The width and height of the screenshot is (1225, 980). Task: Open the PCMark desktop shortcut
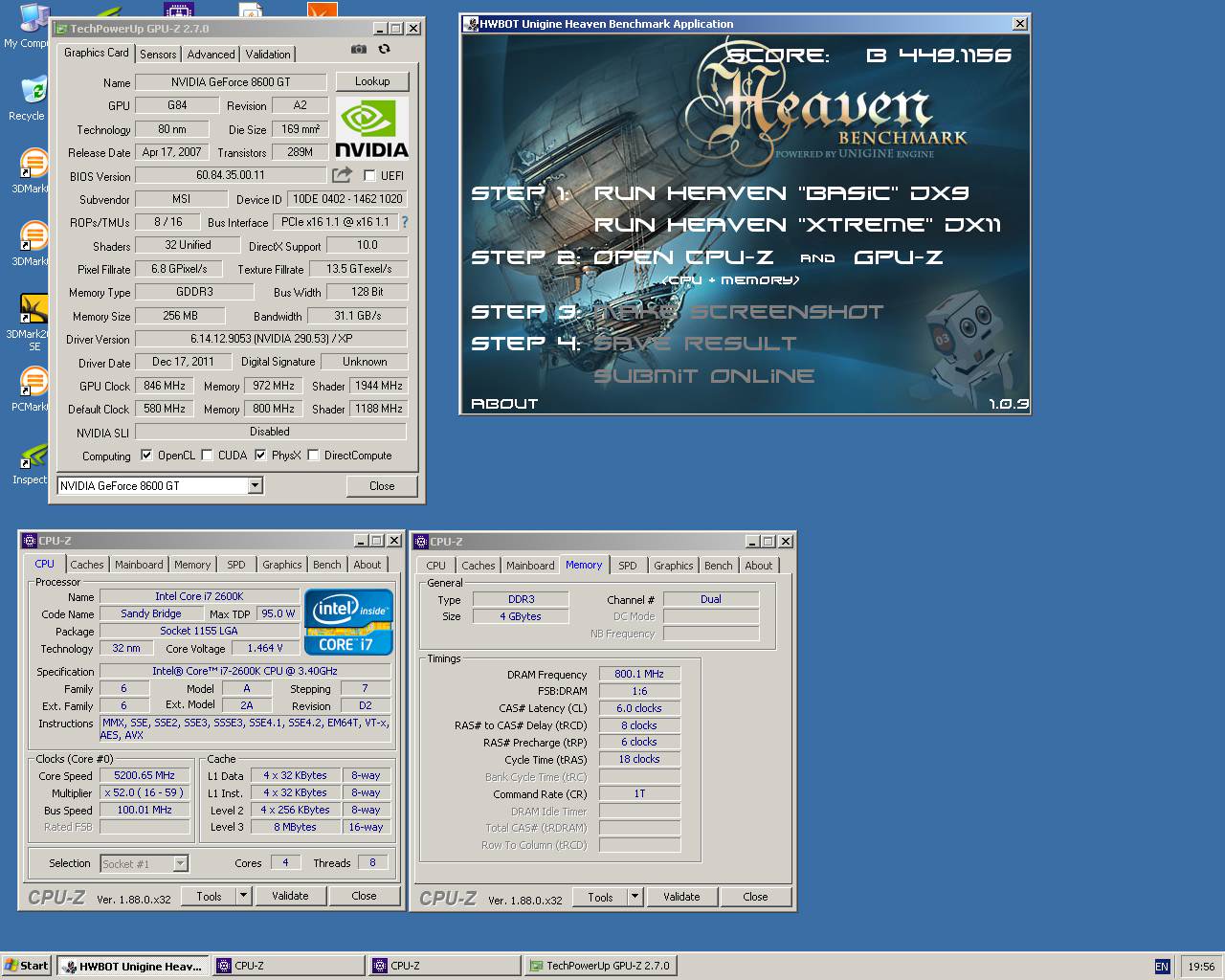coord(32,390)
